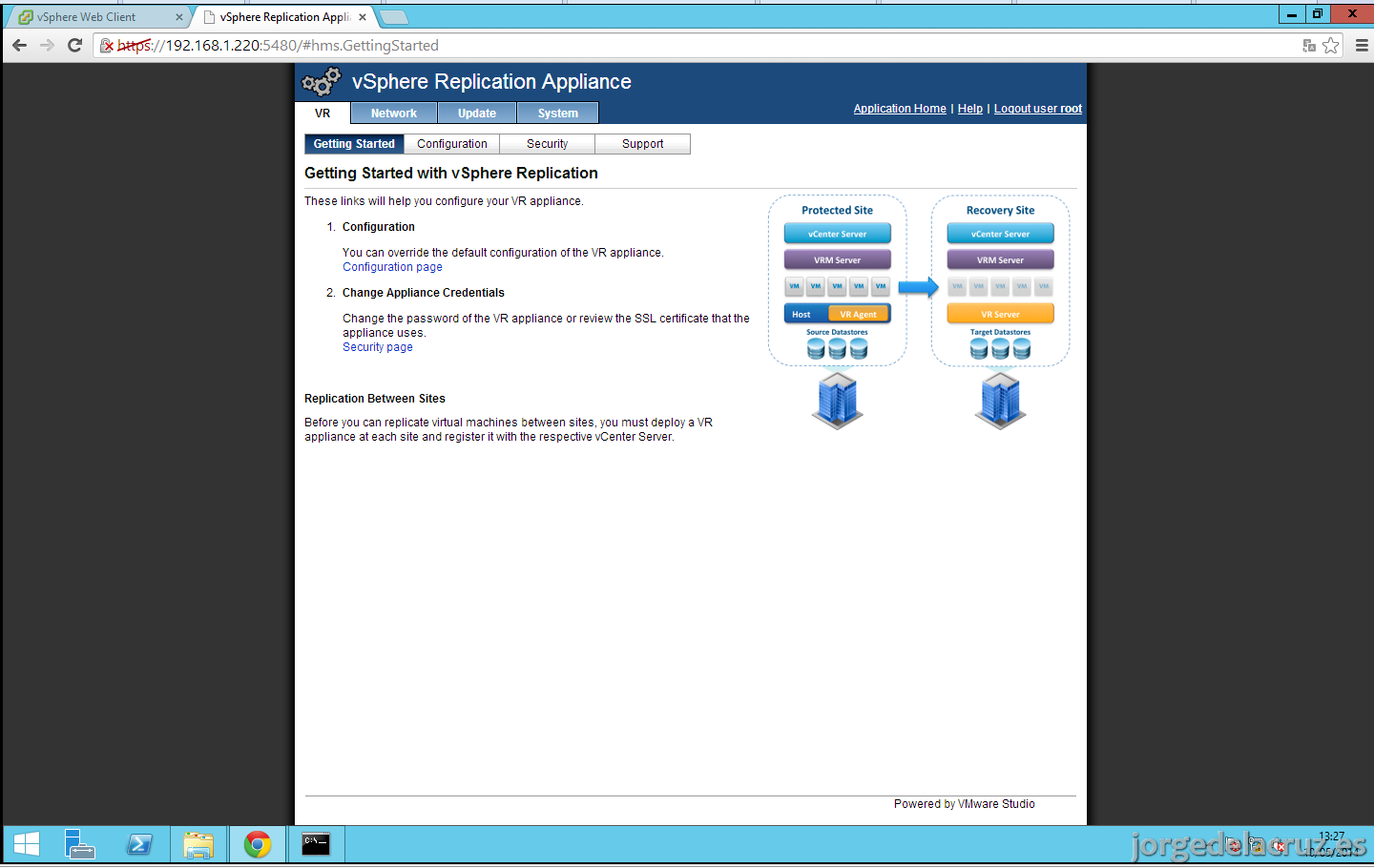
Task: Open the Help link
Action: point(970,109)
